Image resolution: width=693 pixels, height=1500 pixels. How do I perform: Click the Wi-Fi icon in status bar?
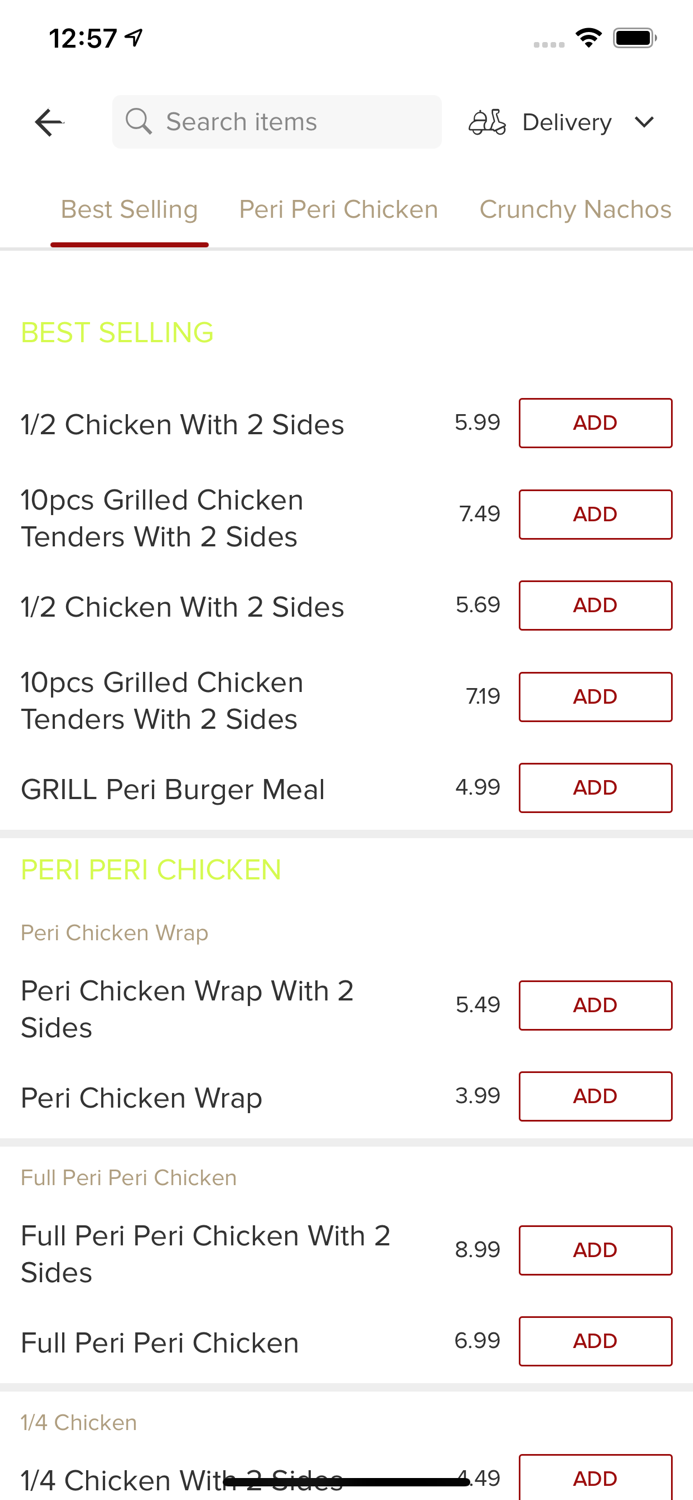coord(589,37)
